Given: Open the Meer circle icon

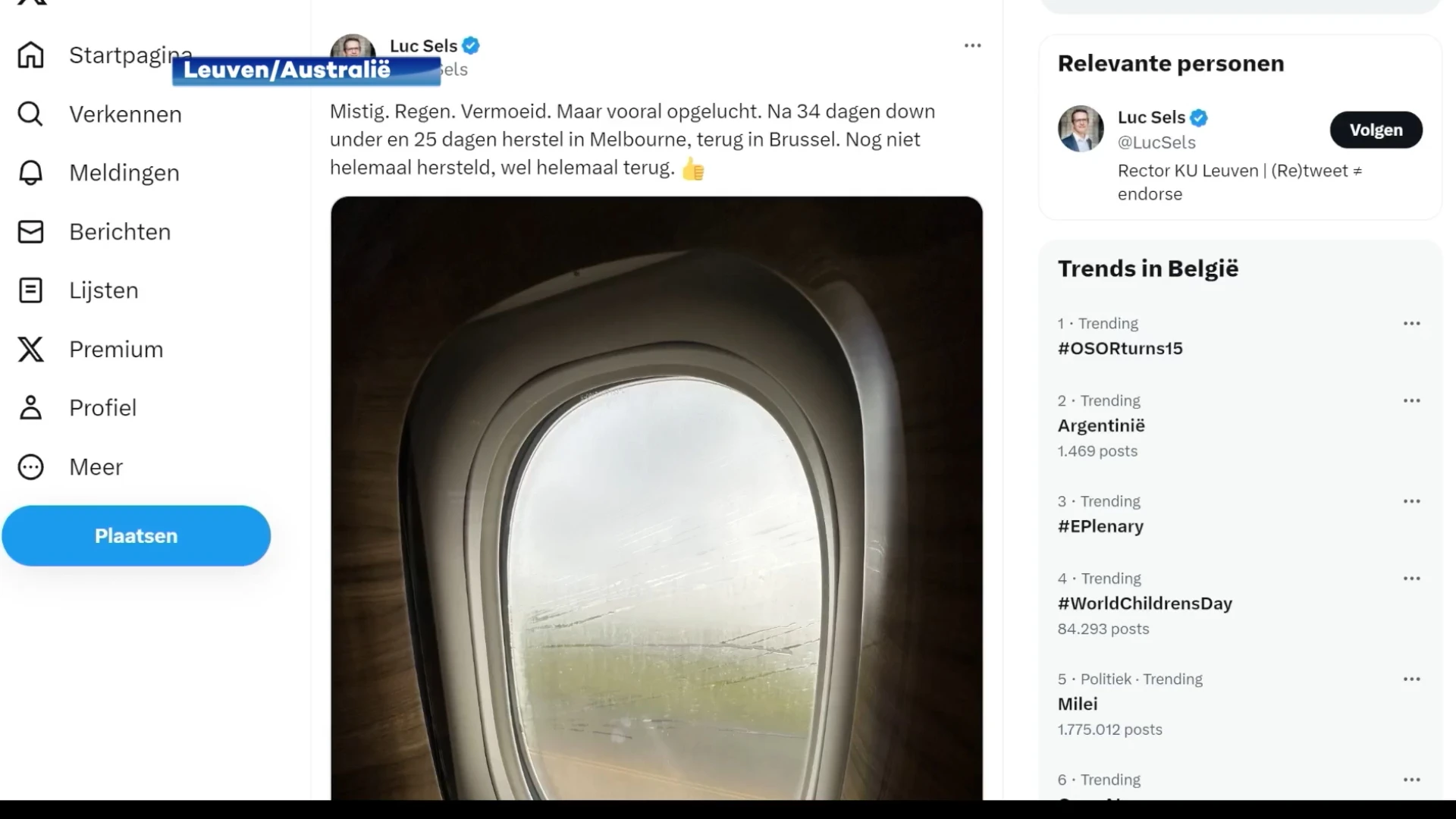Looking at the screenshot, I should click(30, 466).
